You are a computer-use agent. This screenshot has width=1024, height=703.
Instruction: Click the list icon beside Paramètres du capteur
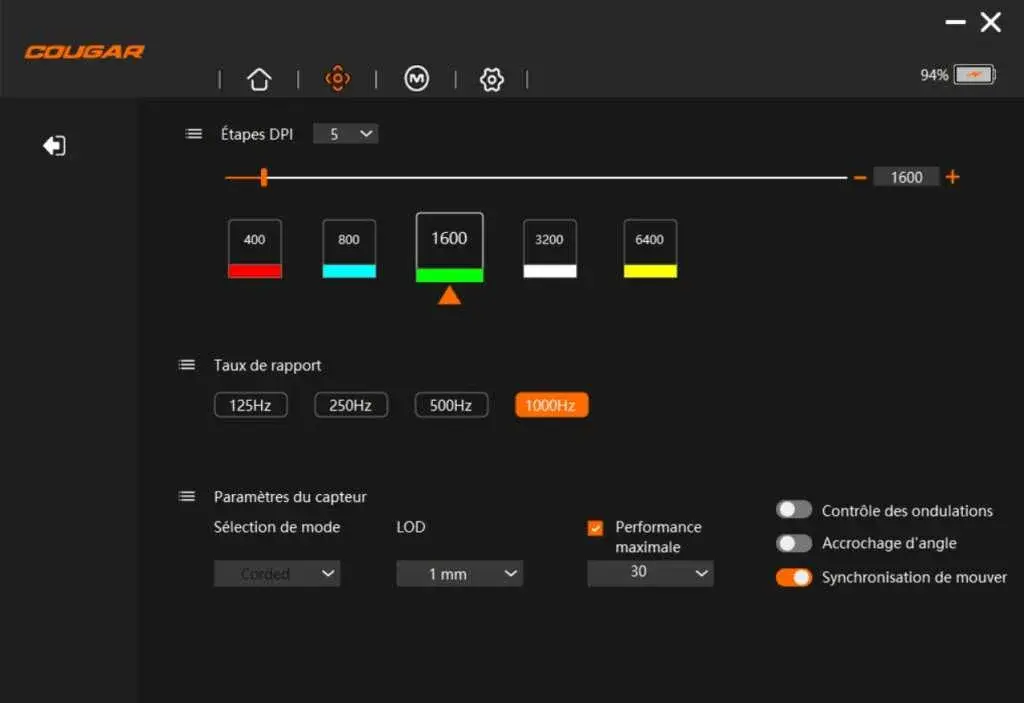tap(186, 495)
